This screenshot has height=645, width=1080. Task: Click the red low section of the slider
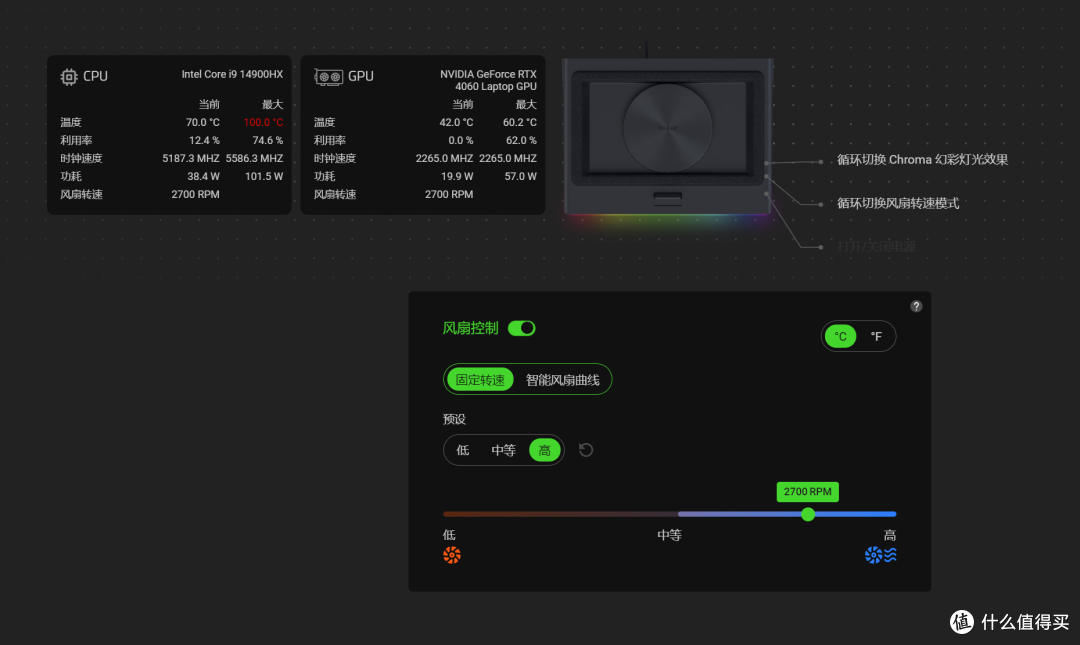pyautogui.click(x=561, y=514)
